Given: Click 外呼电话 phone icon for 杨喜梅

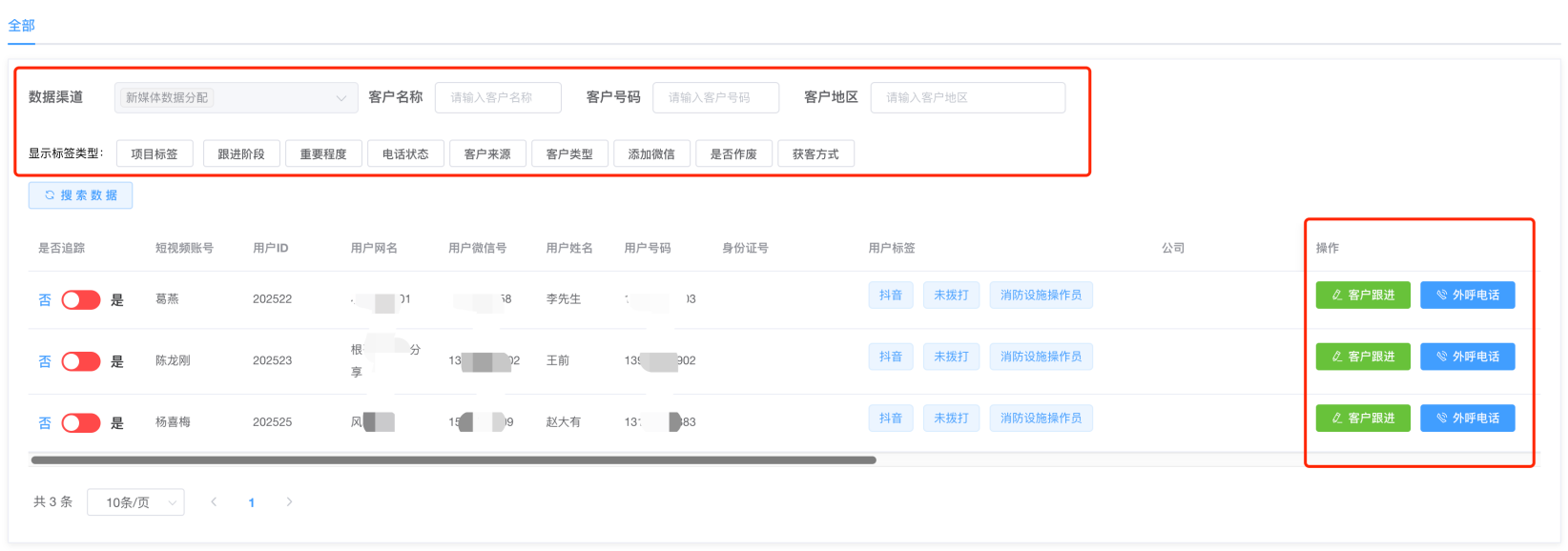Looking at the screenshot, I should pos(1441,418).
